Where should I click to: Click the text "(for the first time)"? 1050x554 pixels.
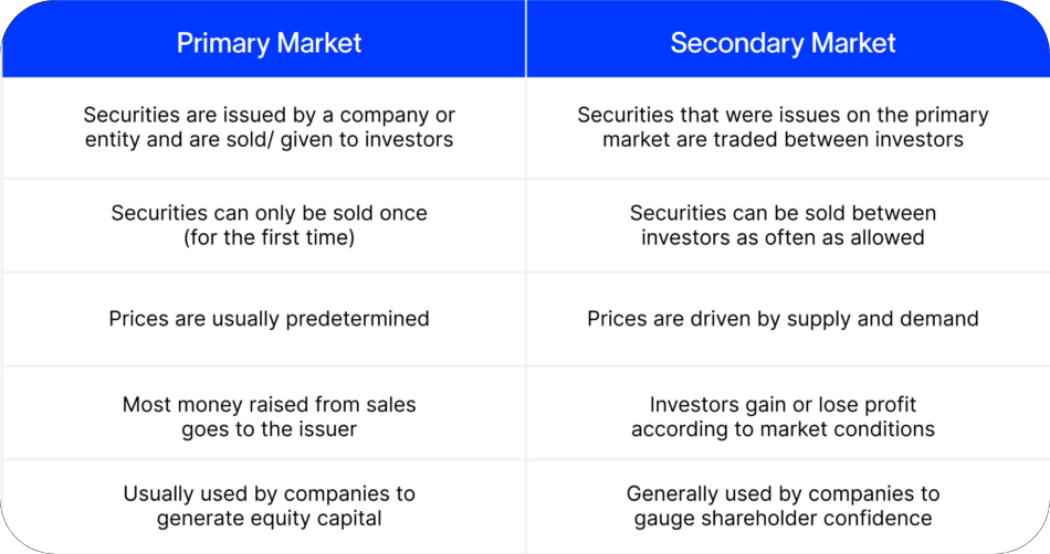(x=269, y=238)
